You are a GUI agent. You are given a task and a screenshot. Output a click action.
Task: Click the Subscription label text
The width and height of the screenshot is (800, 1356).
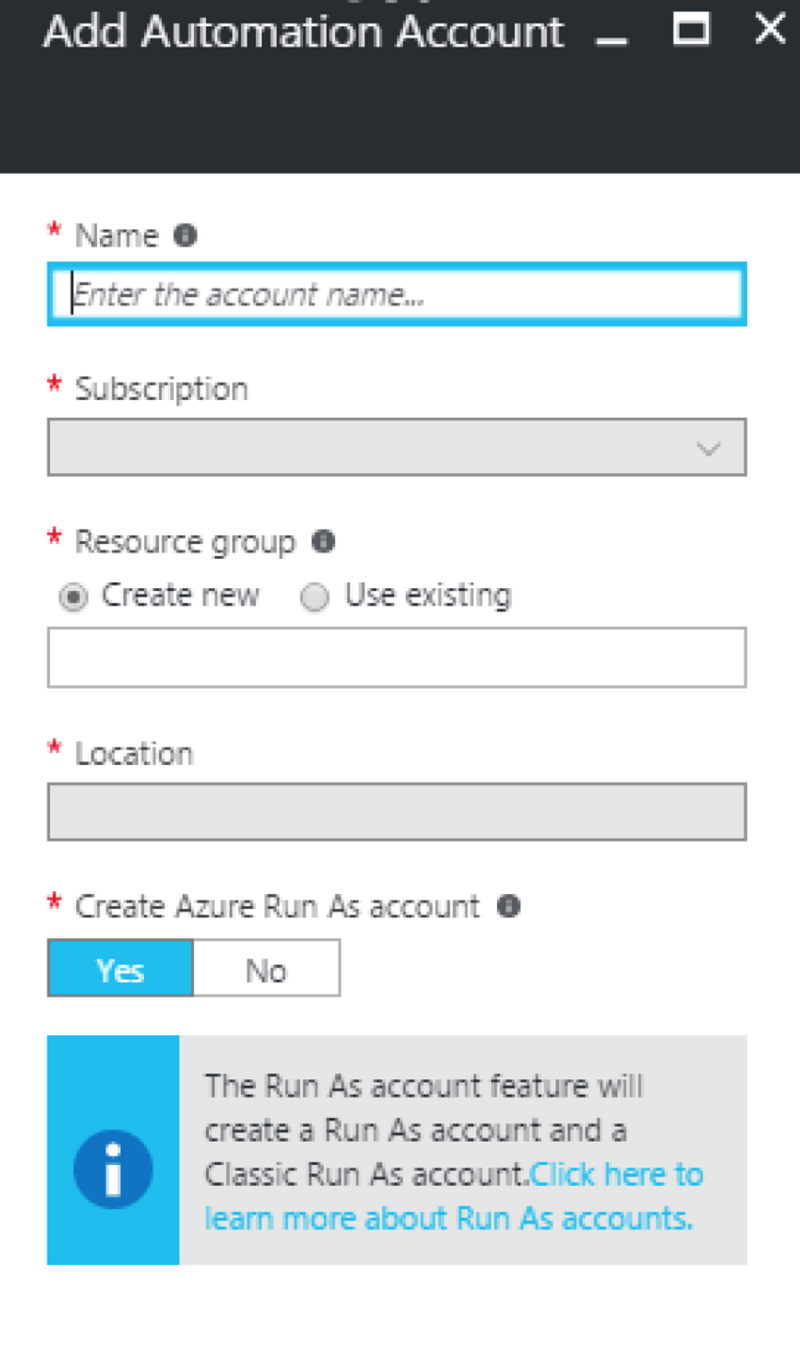tap(162, 389)
